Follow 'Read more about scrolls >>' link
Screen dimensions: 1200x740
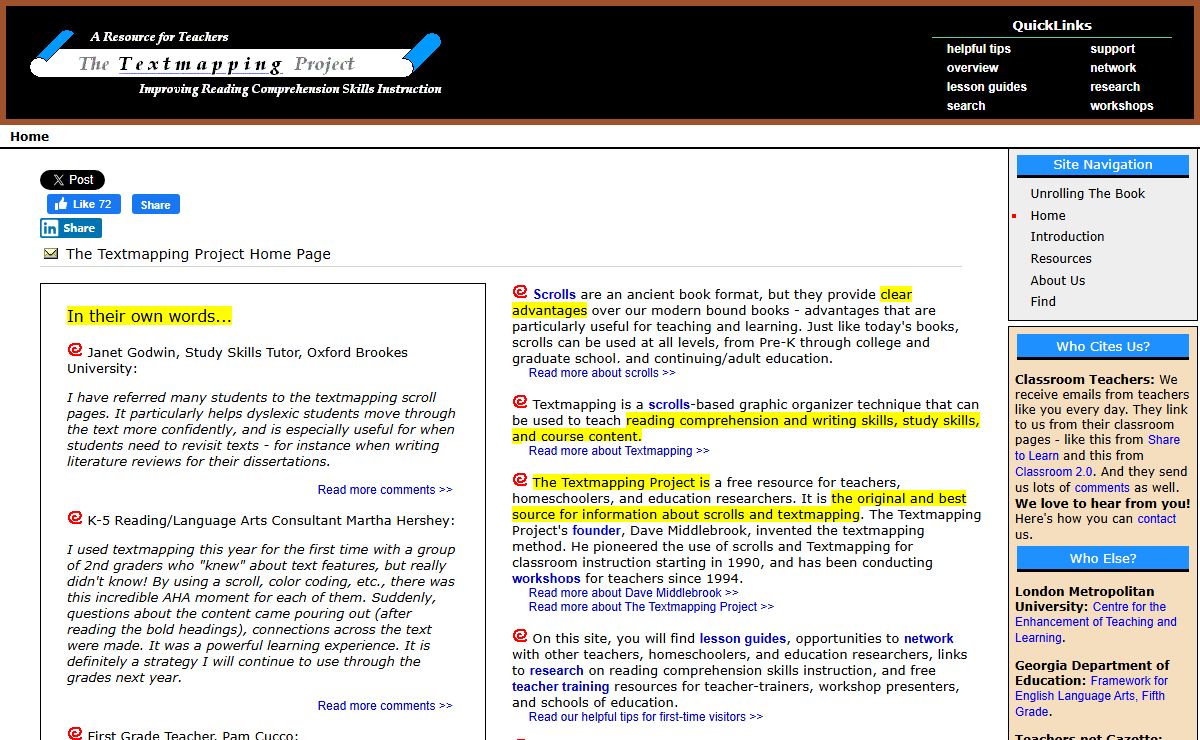601,373
